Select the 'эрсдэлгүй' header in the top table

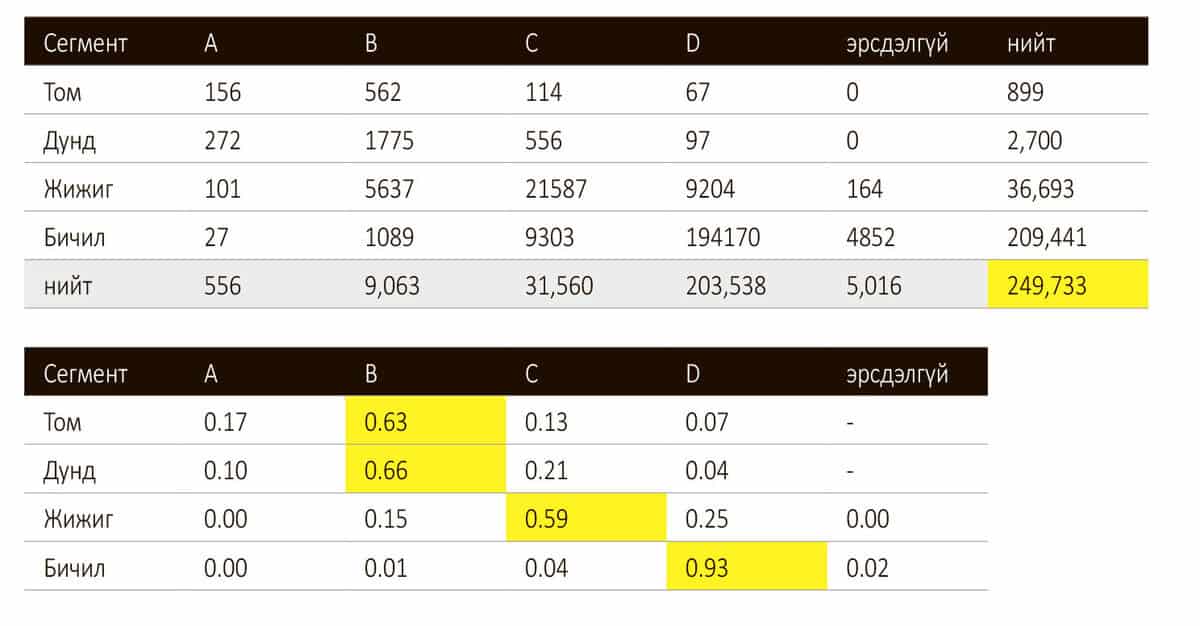click(896, 43)
